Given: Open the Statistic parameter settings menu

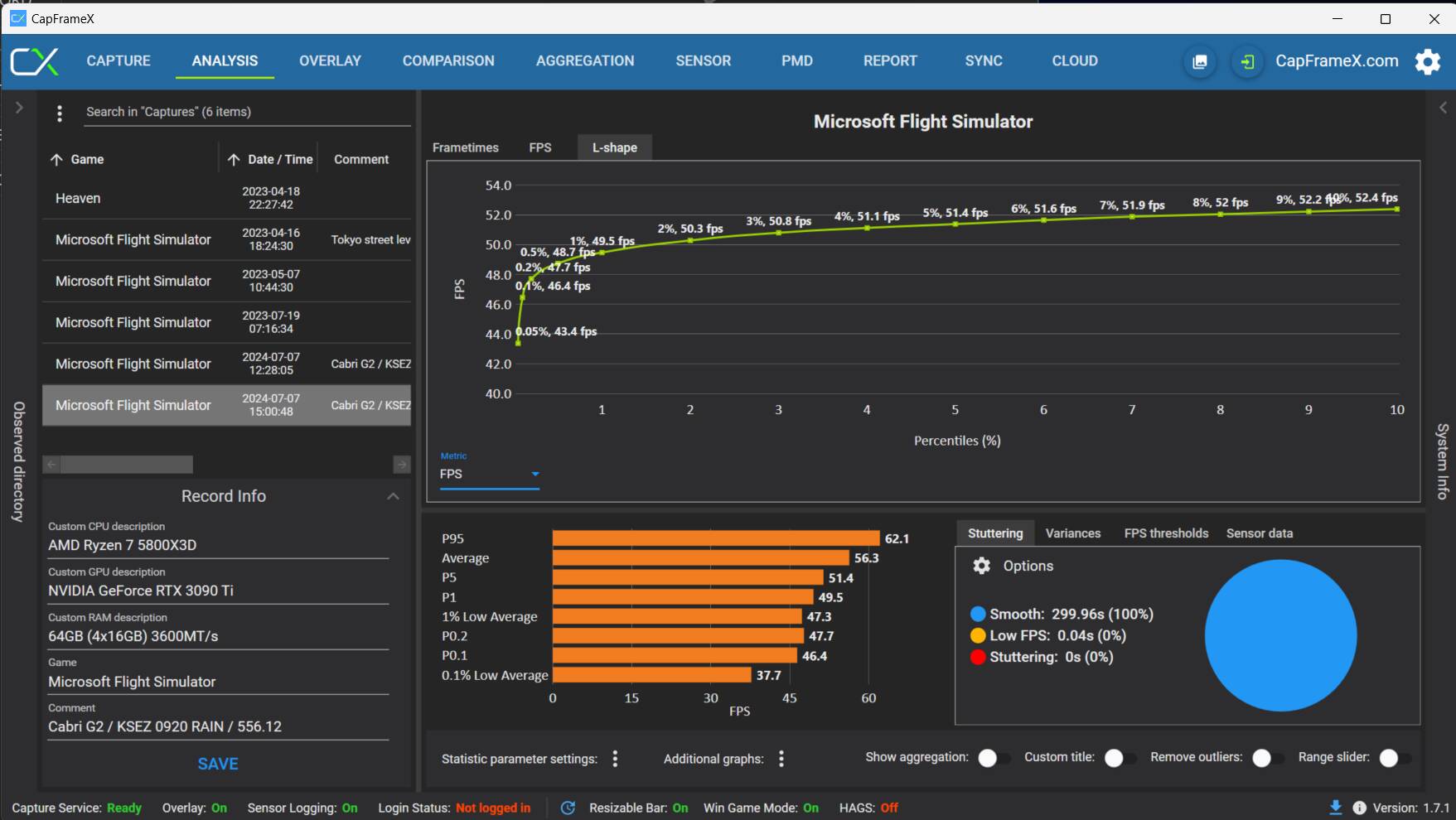Looking at the screenshot, I should (x=615, y=759).
